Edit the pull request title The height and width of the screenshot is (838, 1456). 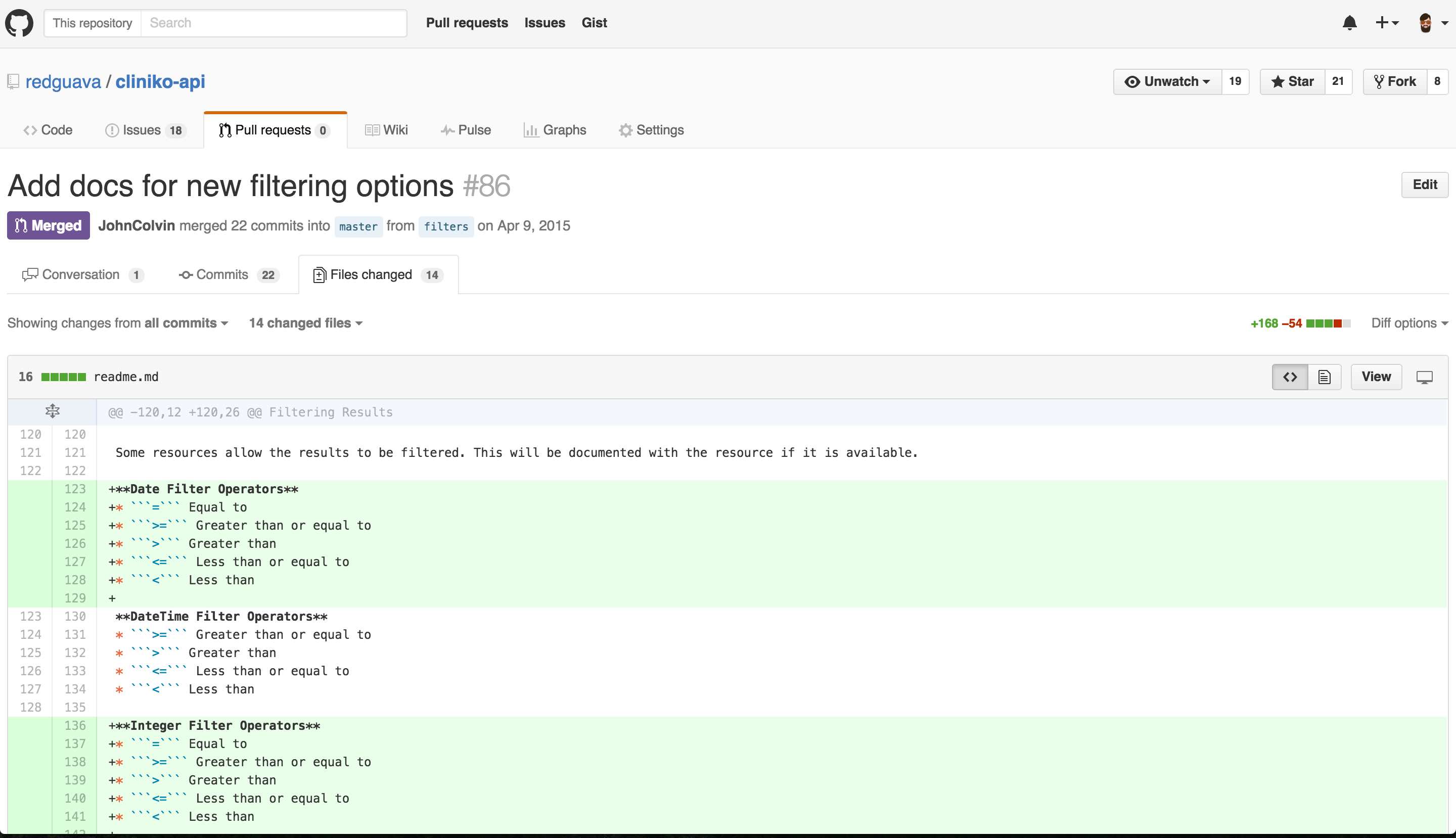pyautogui.click(x=1424, y=185)
